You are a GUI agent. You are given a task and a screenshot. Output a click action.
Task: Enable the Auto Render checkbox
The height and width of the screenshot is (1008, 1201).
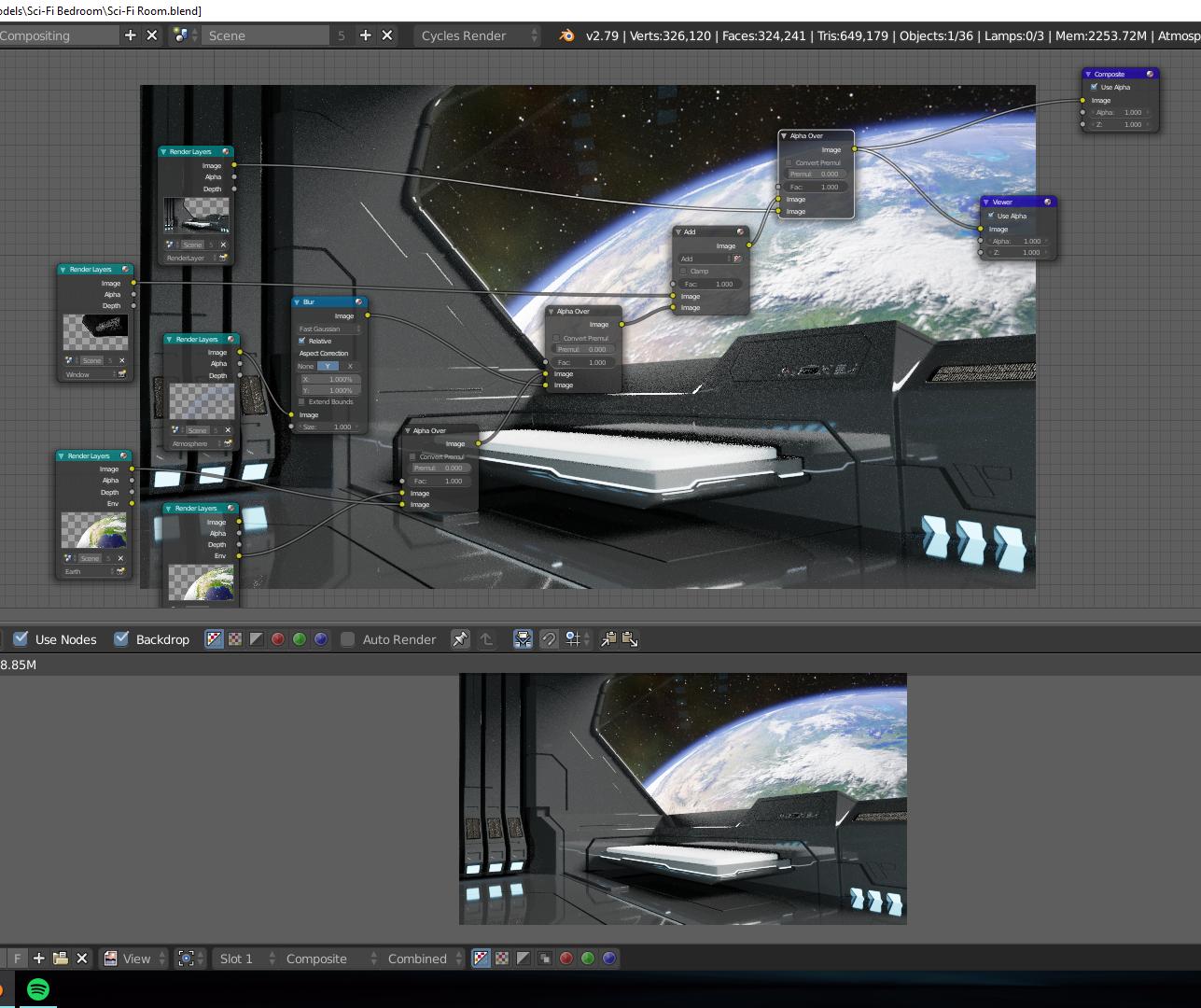coord(348,639)
